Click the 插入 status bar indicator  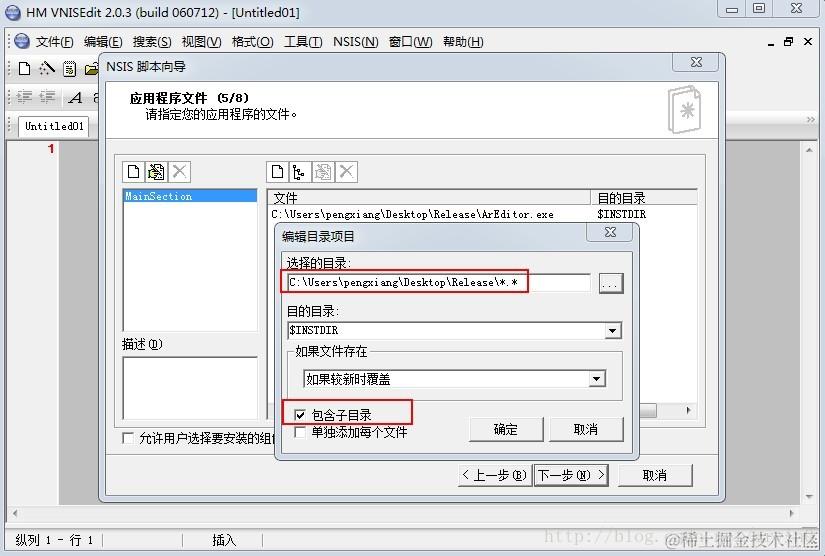(x=223, y=540)
